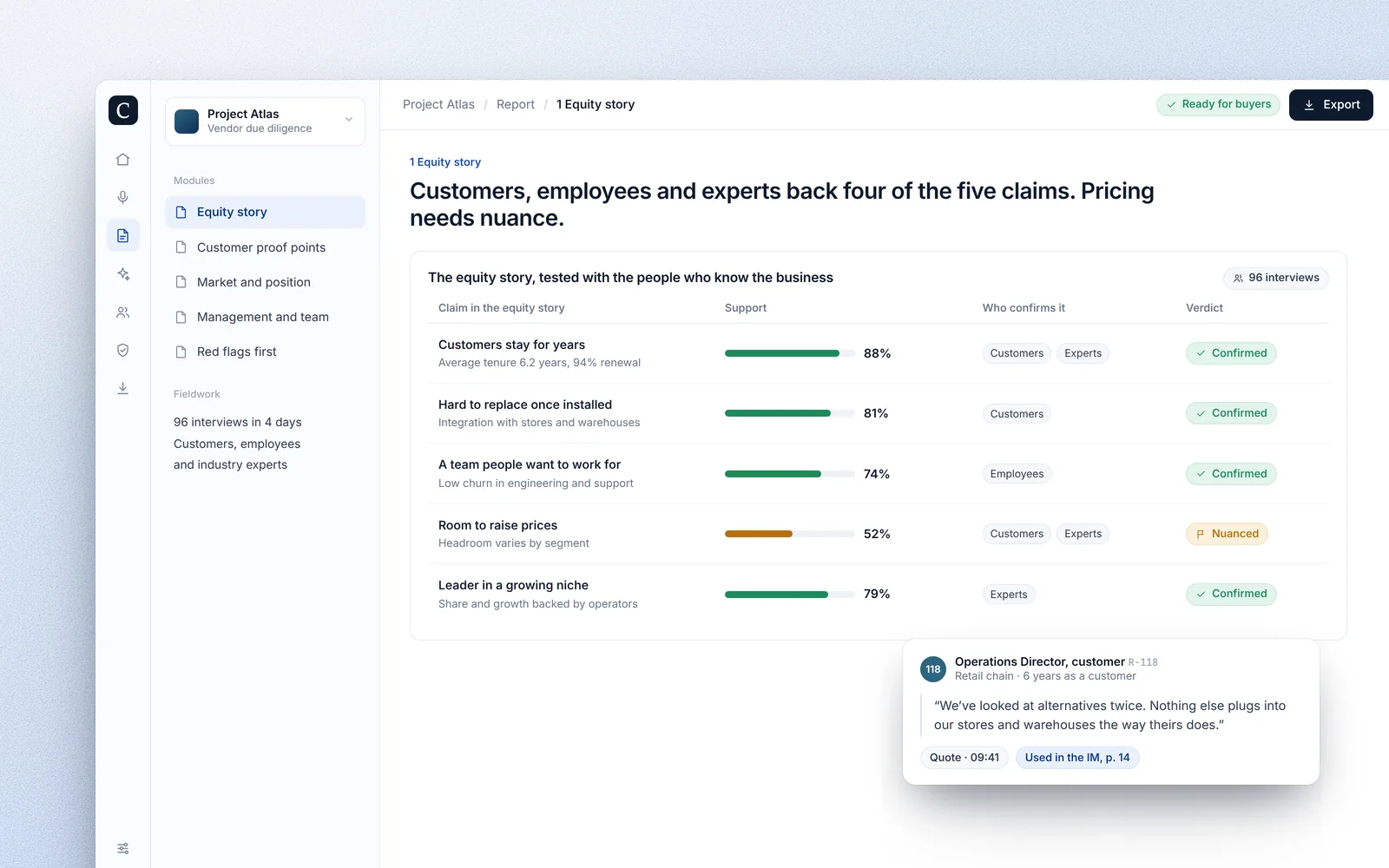Click the 74% support progress bar

(x=790, y=474)
